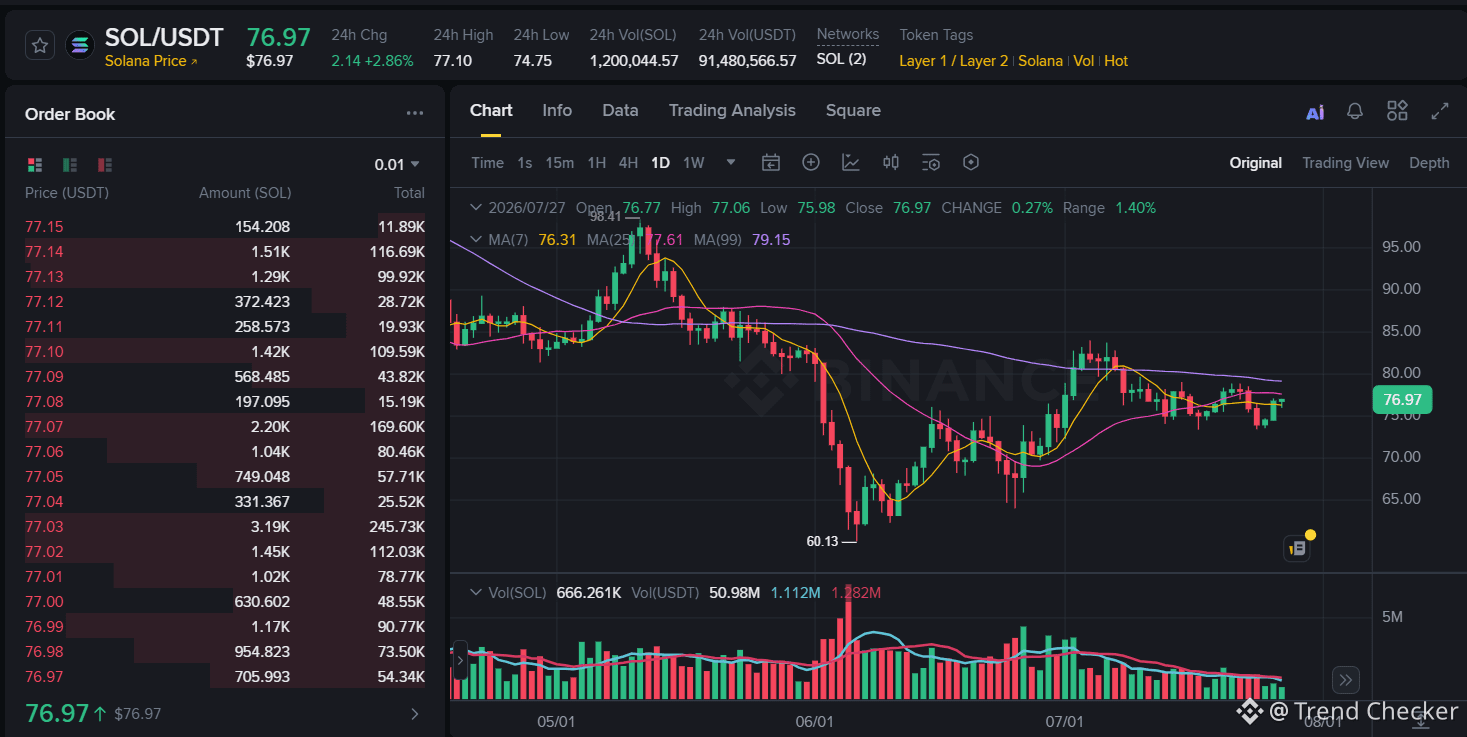Click the Amount (SOL) column header
The height and width of the screenshot is (737, 1467).
tap(245, 193)
